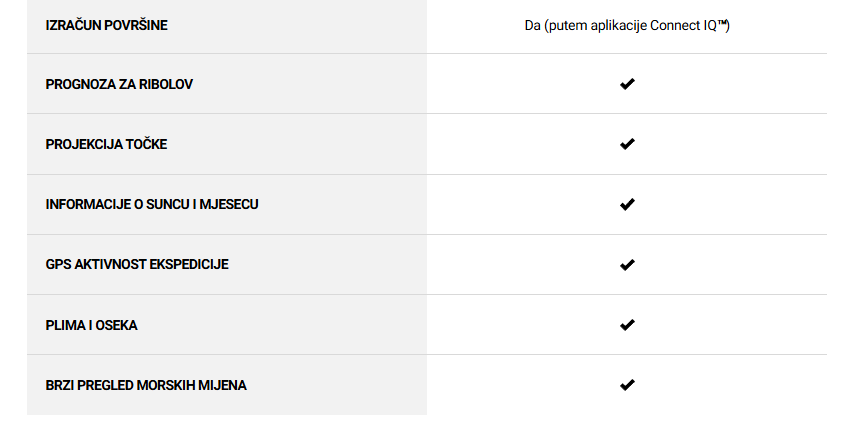Click the trademark symbol after Connect IQ
The height and width of the screenshot is (442, 852).
point(722,23)
